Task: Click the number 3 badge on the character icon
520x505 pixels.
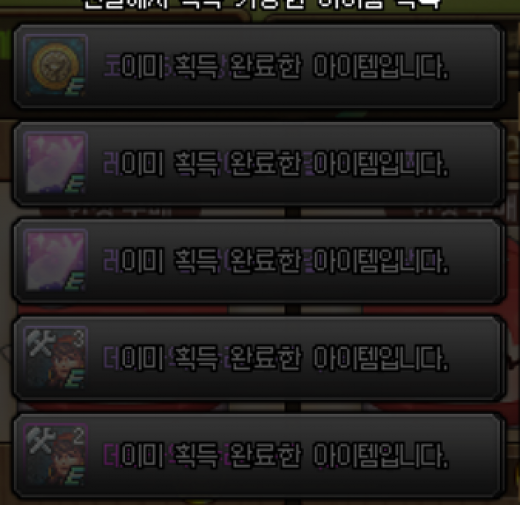Action: (78, 339)
